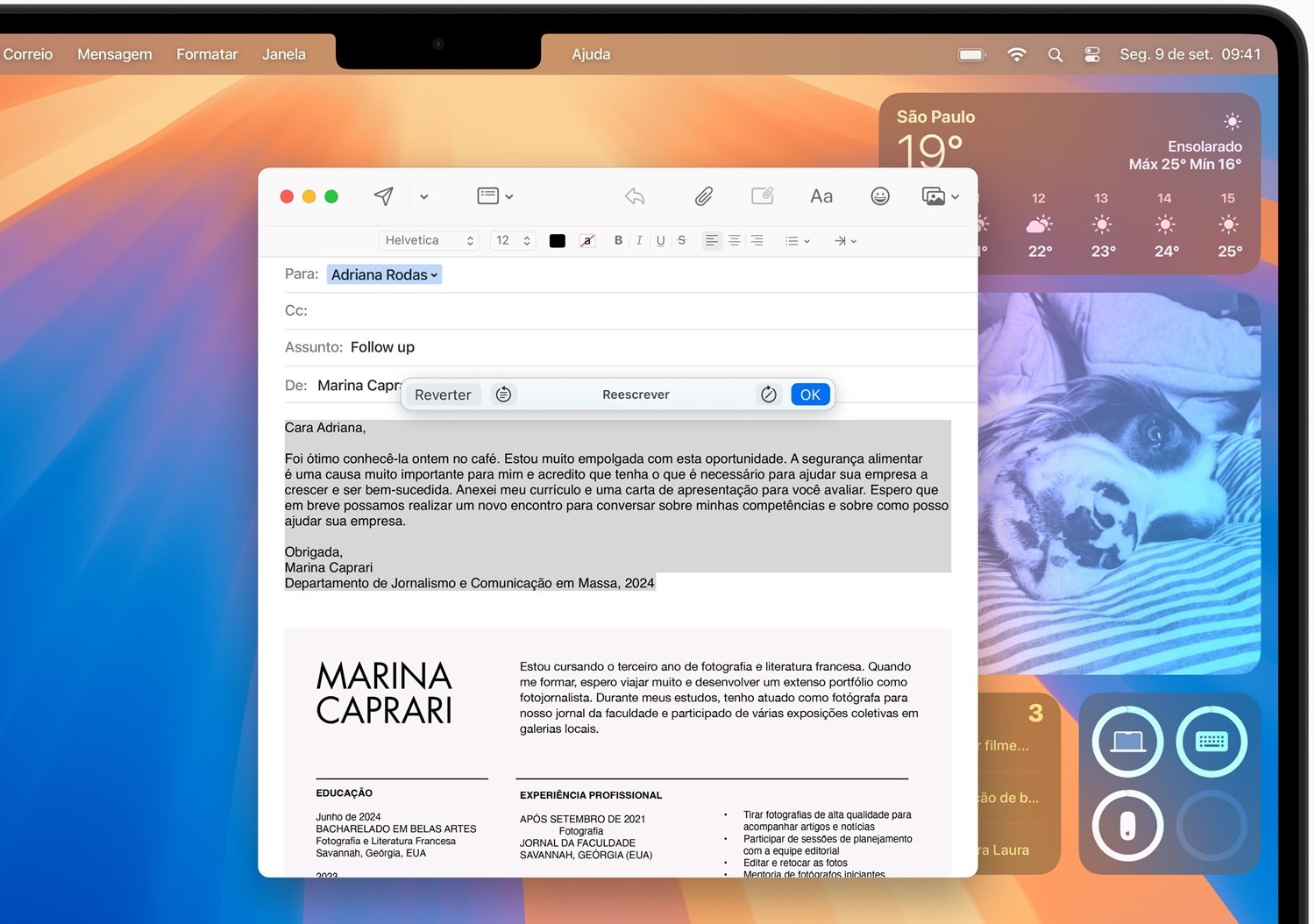Click the reply arrow icon
This screenshot has width=1315, height=924.
click(x=635, y=196)
